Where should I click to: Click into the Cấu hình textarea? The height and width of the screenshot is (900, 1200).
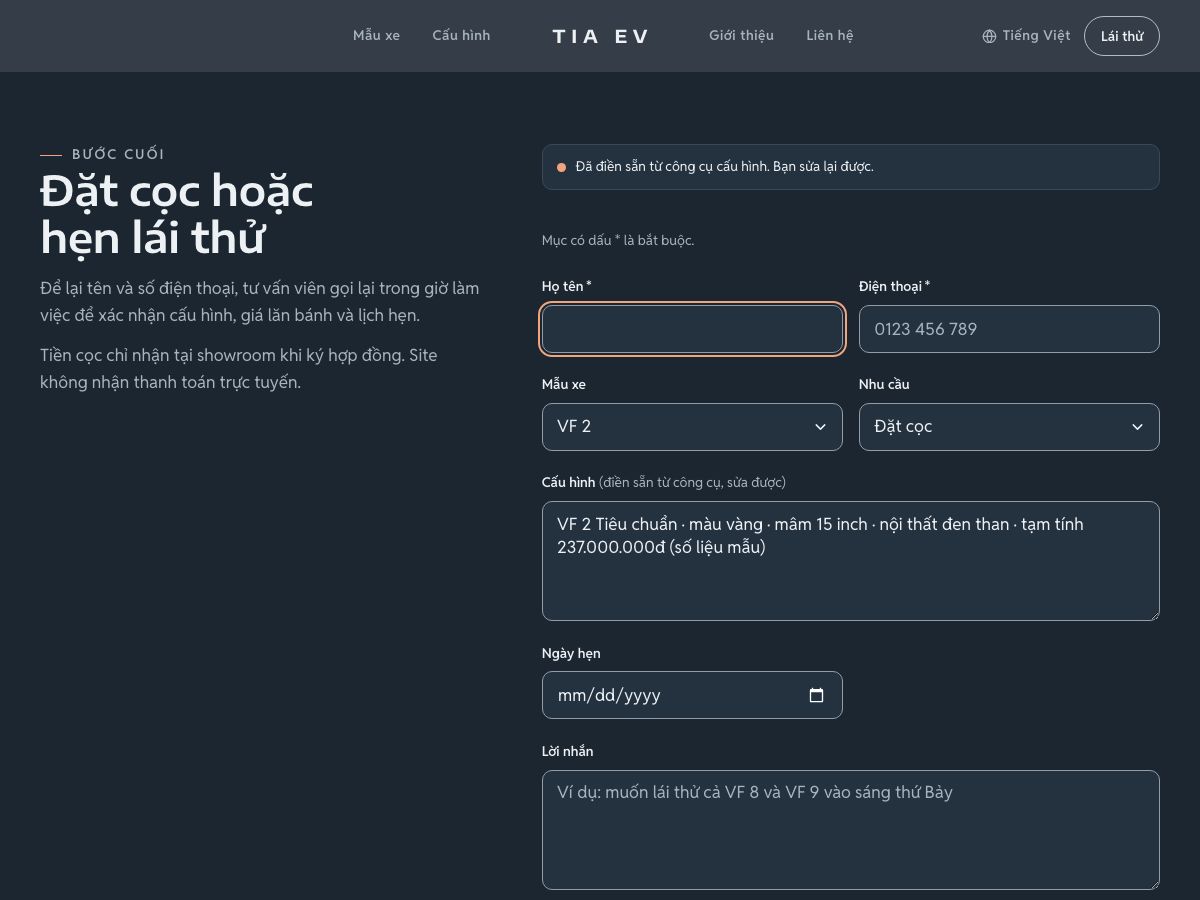tap(851, 561)
